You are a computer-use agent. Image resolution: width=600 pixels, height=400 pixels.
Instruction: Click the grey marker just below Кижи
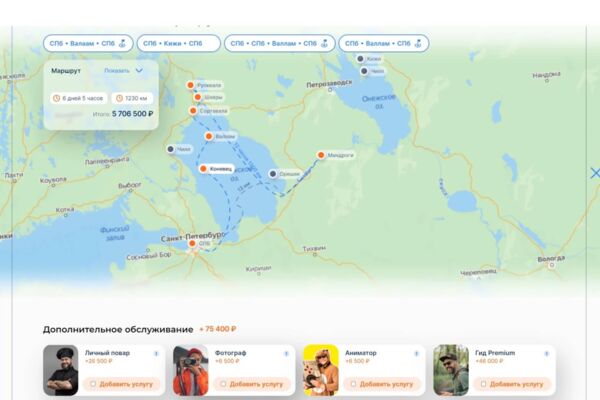(x=364, y=71)
